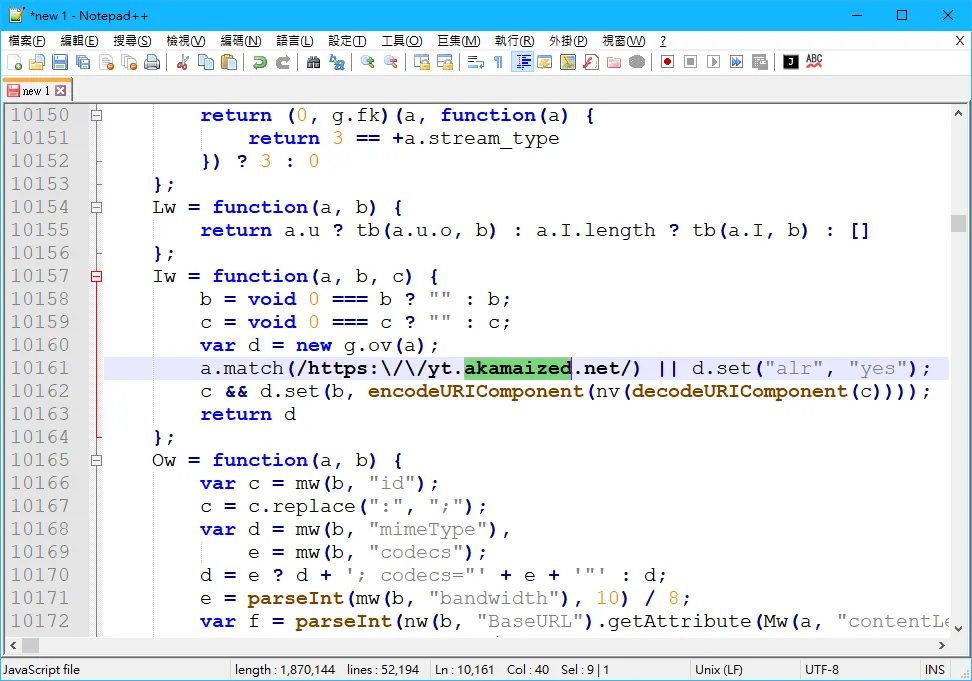972x681 pixels.
Task: Collapse the fold at line 10165
Action: point(97,460)
